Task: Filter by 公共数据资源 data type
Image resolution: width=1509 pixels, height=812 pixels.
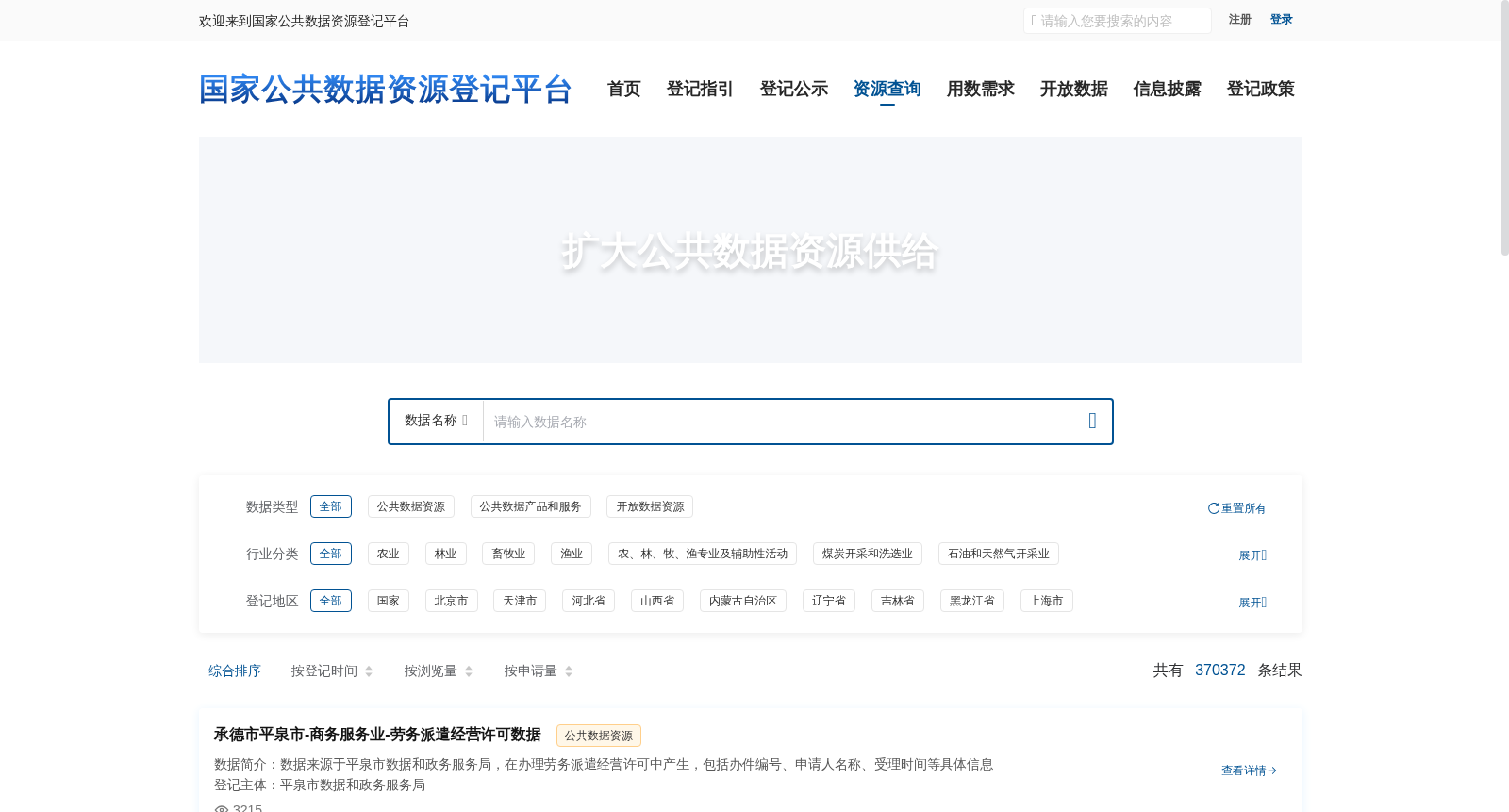Action: 411,506
